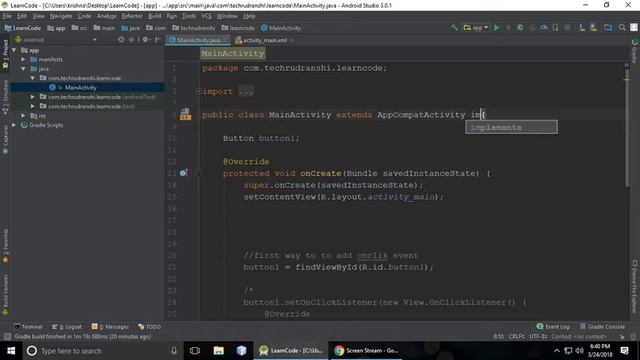Switch to the activity_main.xml editor tab
Image resolution: width=640 pixels, height=360 pixels.
pyautogui.click(x=261, y=40)
